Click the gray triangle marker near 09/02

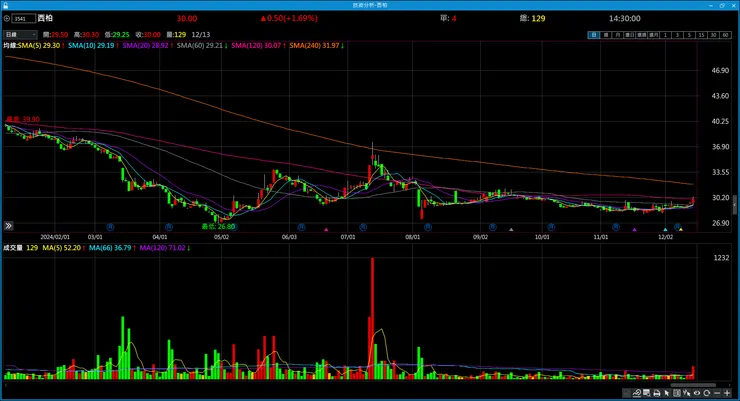click(511, 230)
